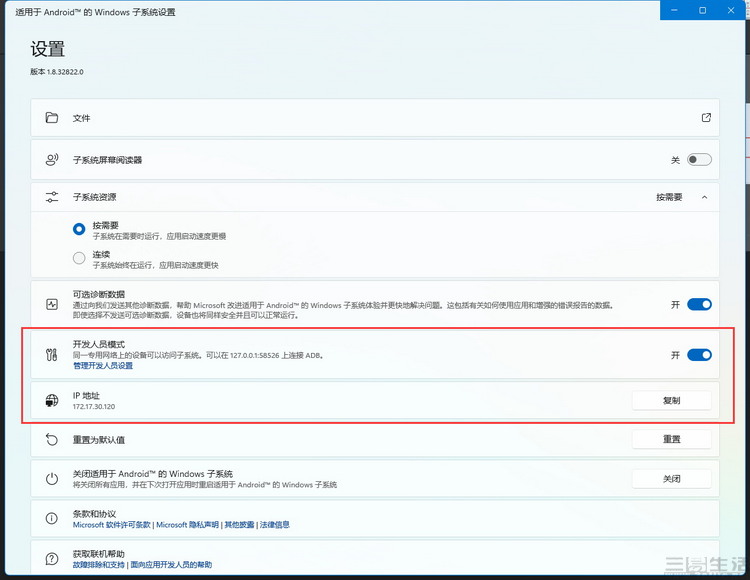
Task: Turn off the 开发人员模式 switch
Action: tap(699, 355)
